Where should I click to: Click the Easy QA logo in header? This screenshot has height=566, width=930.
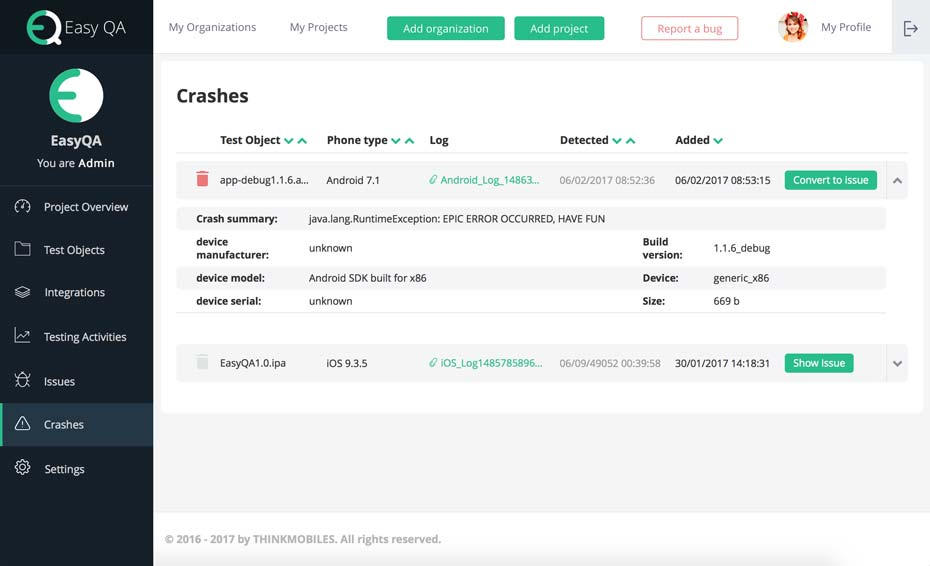(x=76, y=28)
